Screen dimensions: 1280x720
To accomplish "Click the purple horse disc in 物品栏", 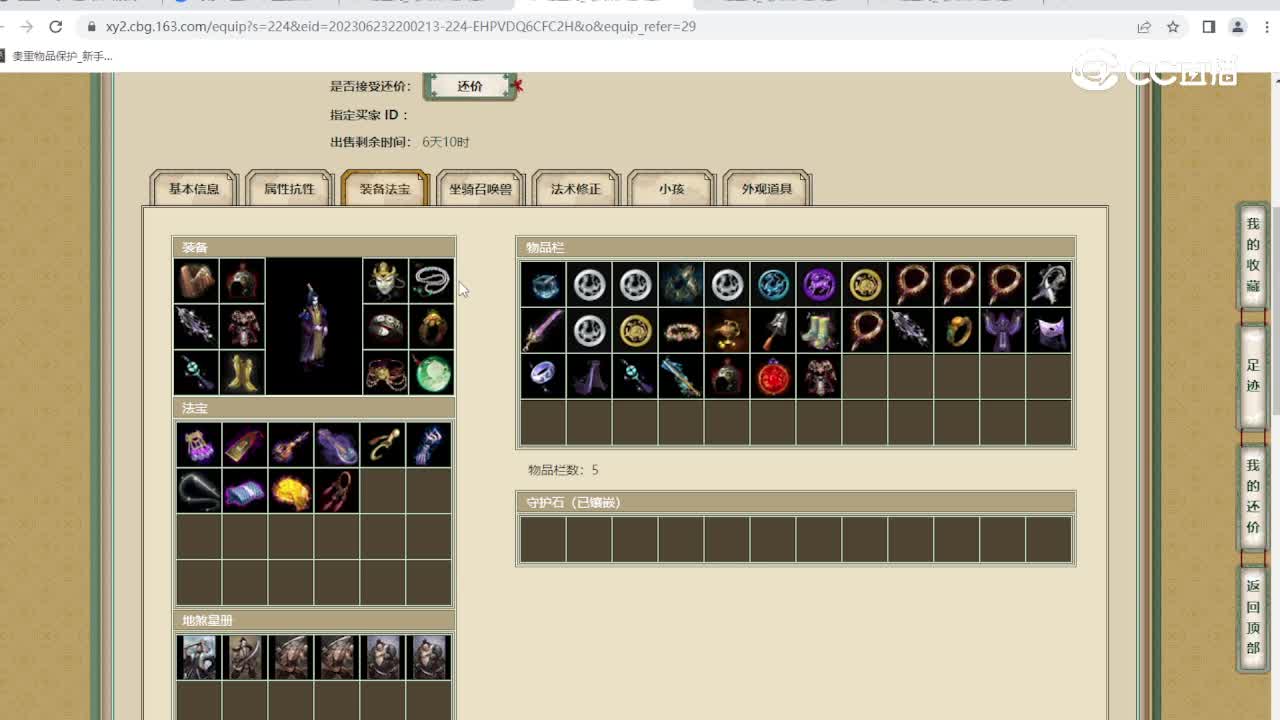I will click(x=819, y=285).
